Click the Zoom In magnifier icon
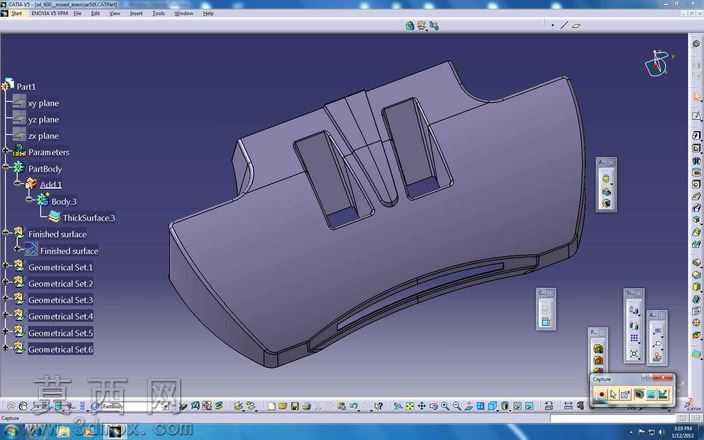The image size is (704, 440). [x=445, y=406]
